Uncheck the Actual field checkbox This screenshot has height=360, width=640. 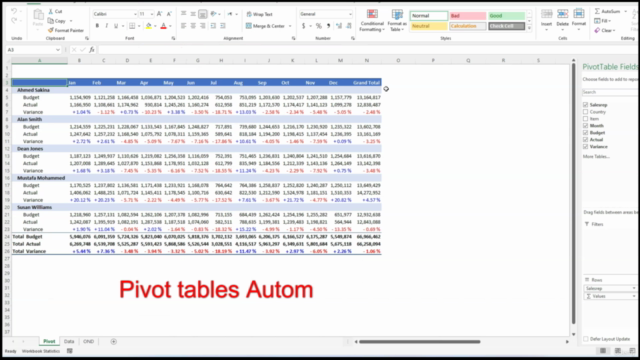pyautogui.click(x=585, y=140)
